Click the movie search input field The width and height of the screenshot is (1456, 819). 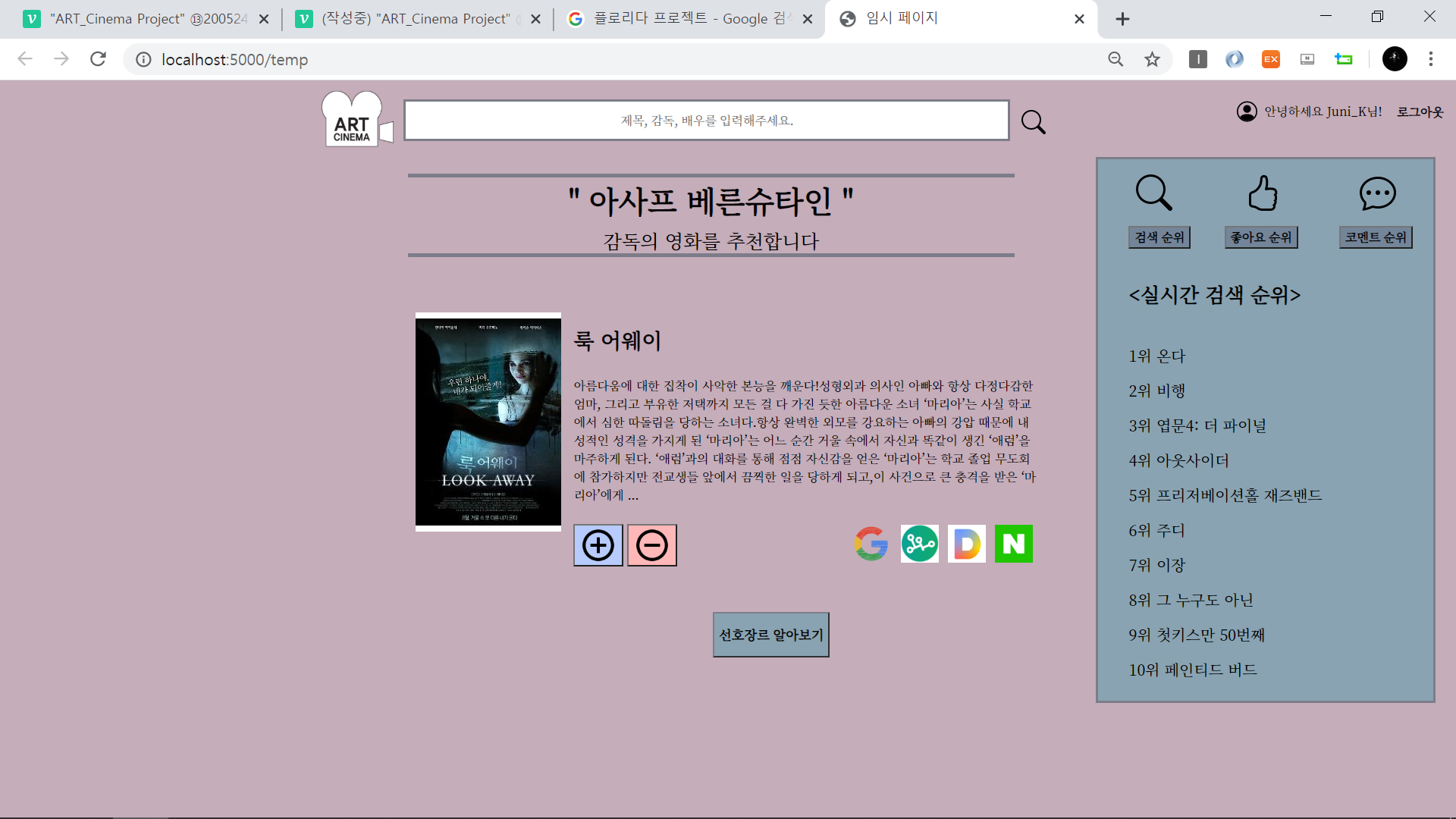coord(706,121)
